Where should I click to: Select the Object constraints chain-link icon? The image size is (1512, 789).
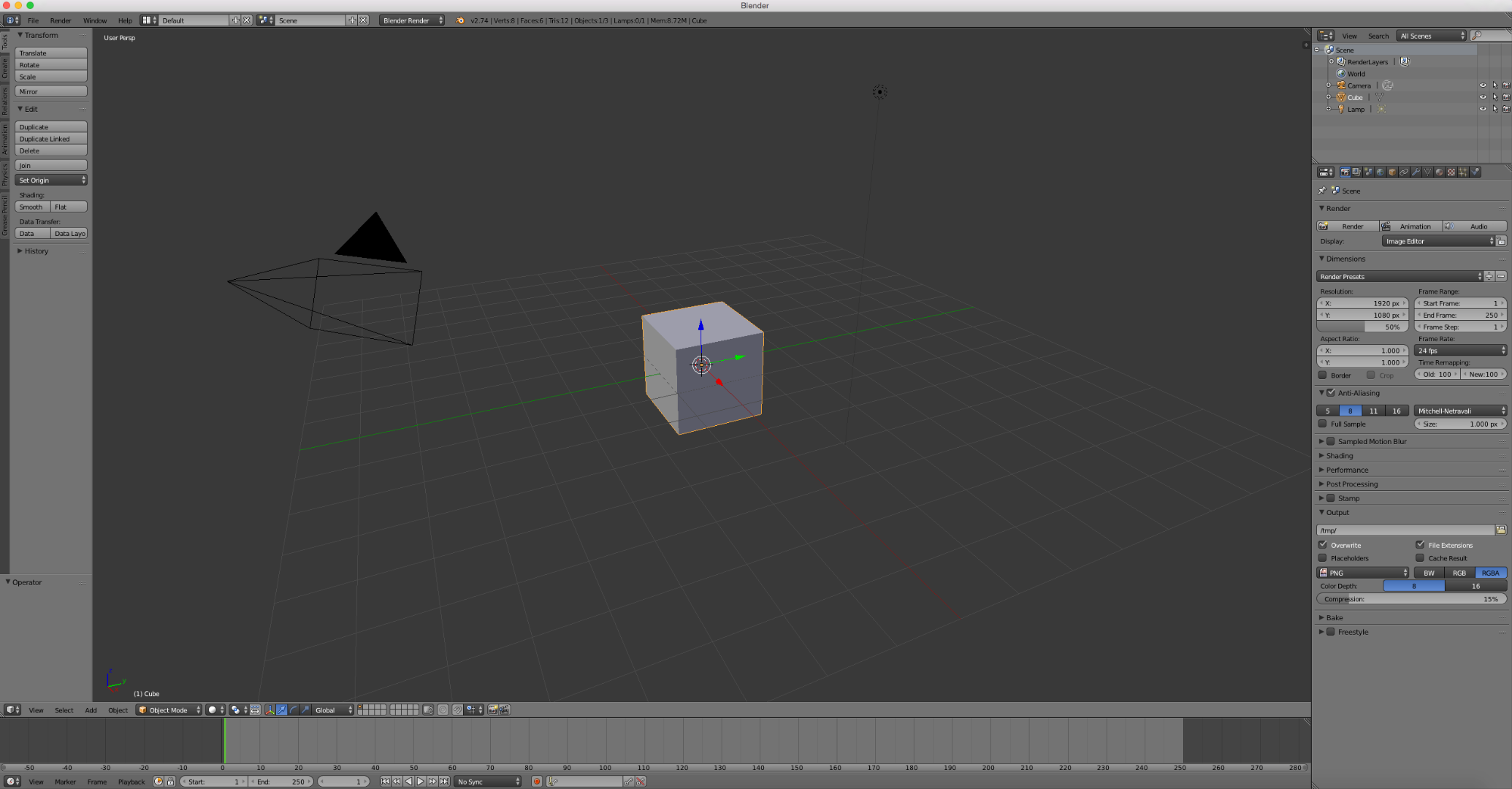point(1405,172)
